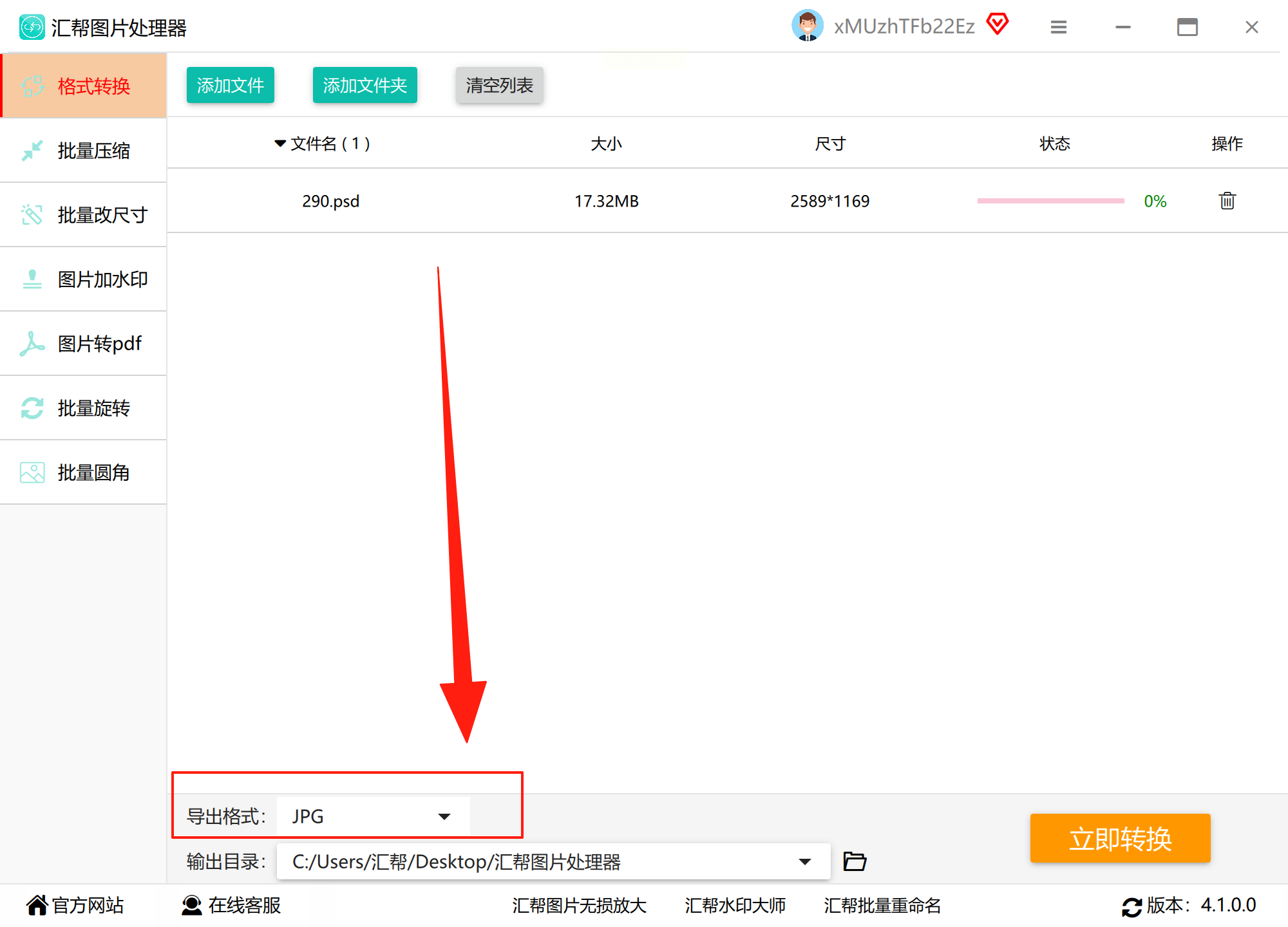Click the user avatar picture

pyautogui.click(x=807, y=26)
